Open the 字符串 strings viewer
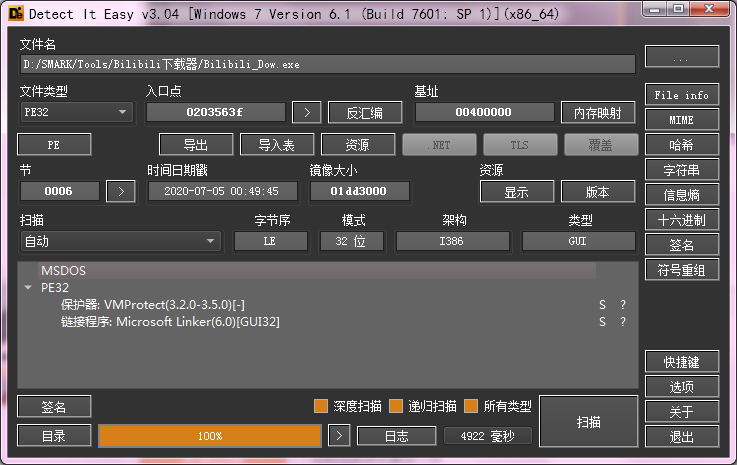Screen dimensions: 737x465 click(x=682, y=170)
